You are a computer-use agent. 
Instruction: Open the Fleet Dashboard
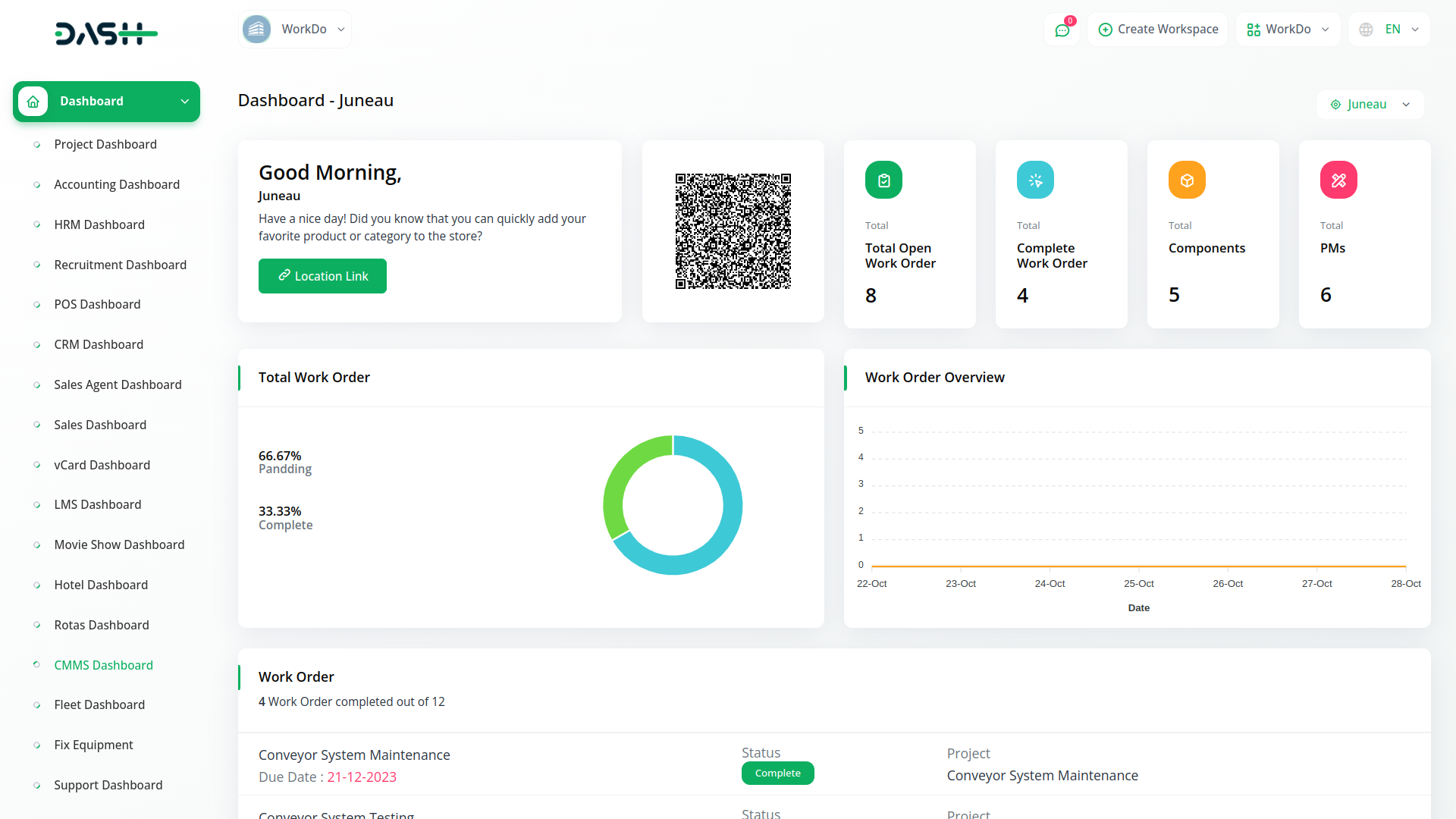[x=99, y=704]
